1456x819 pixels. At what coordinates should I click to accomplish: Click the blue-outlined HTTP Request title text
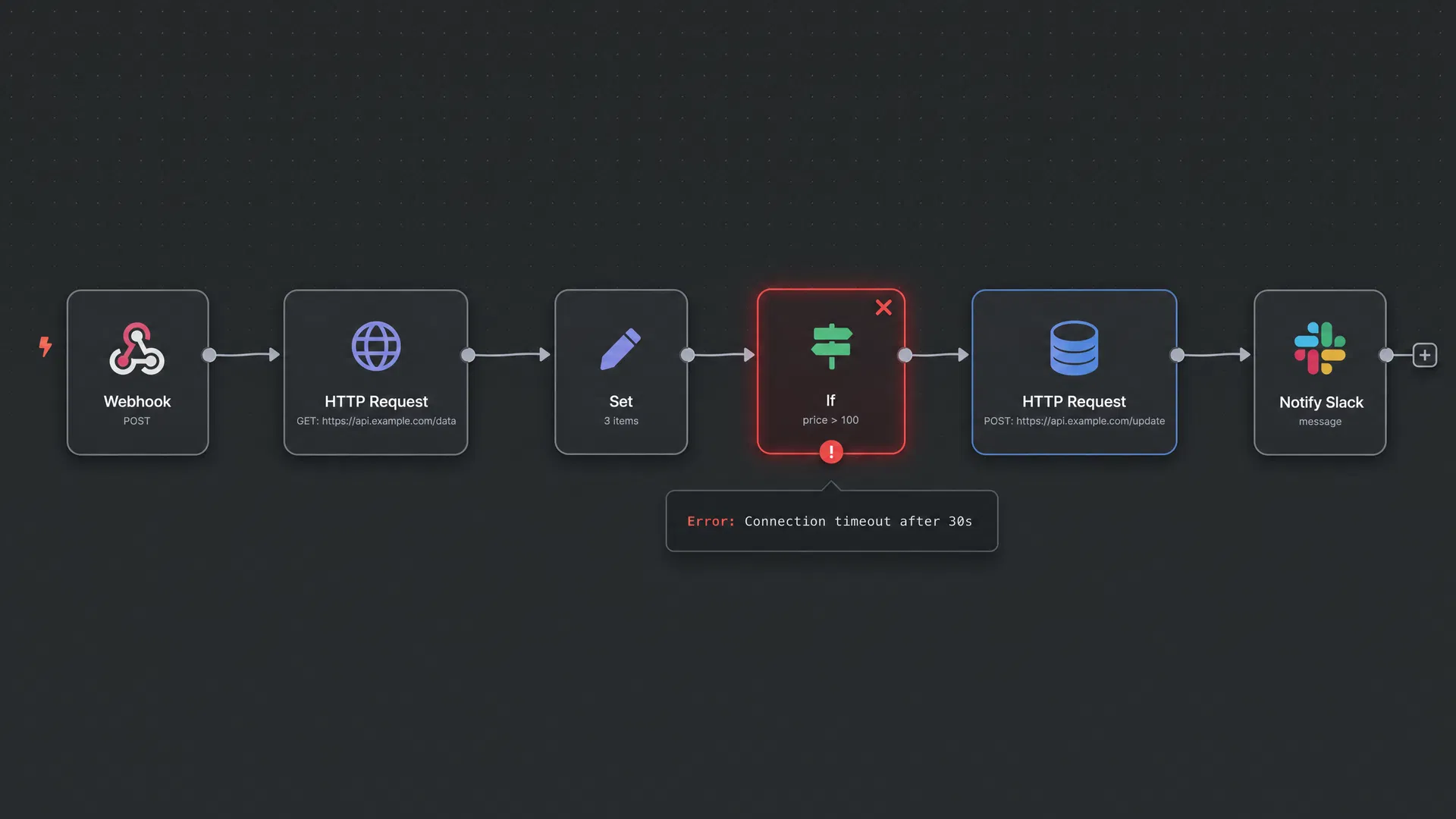click(1074, 401)
